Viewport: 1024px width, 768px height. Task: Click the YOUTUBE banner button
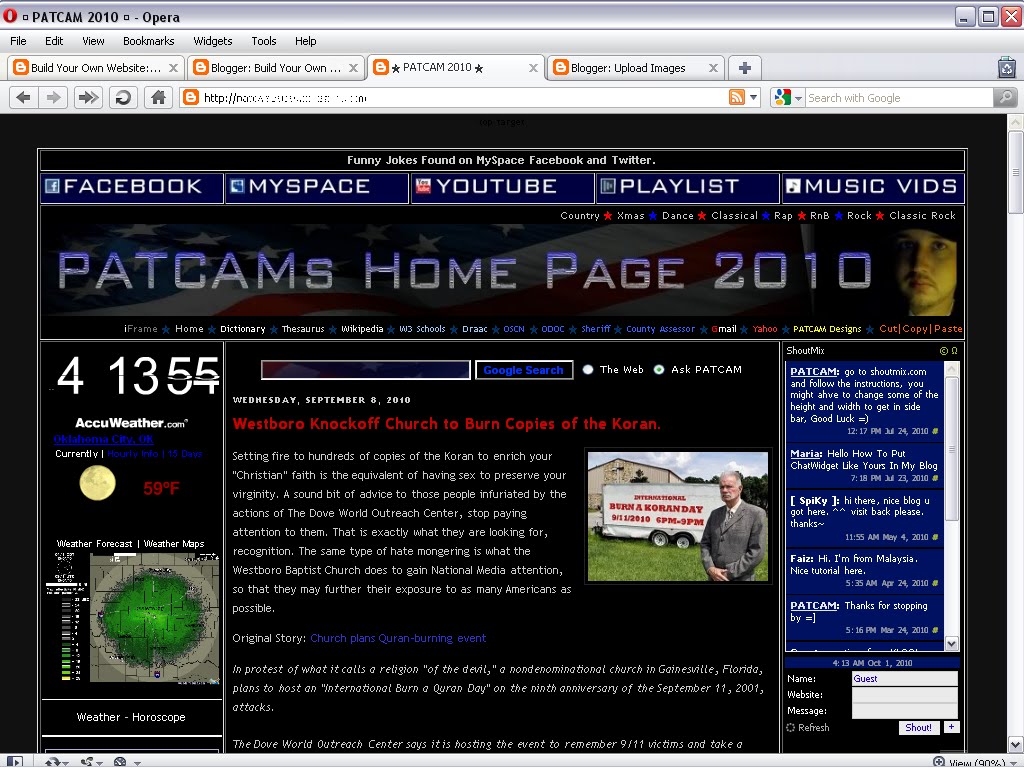pyautogui.click(x=502, y=187)
